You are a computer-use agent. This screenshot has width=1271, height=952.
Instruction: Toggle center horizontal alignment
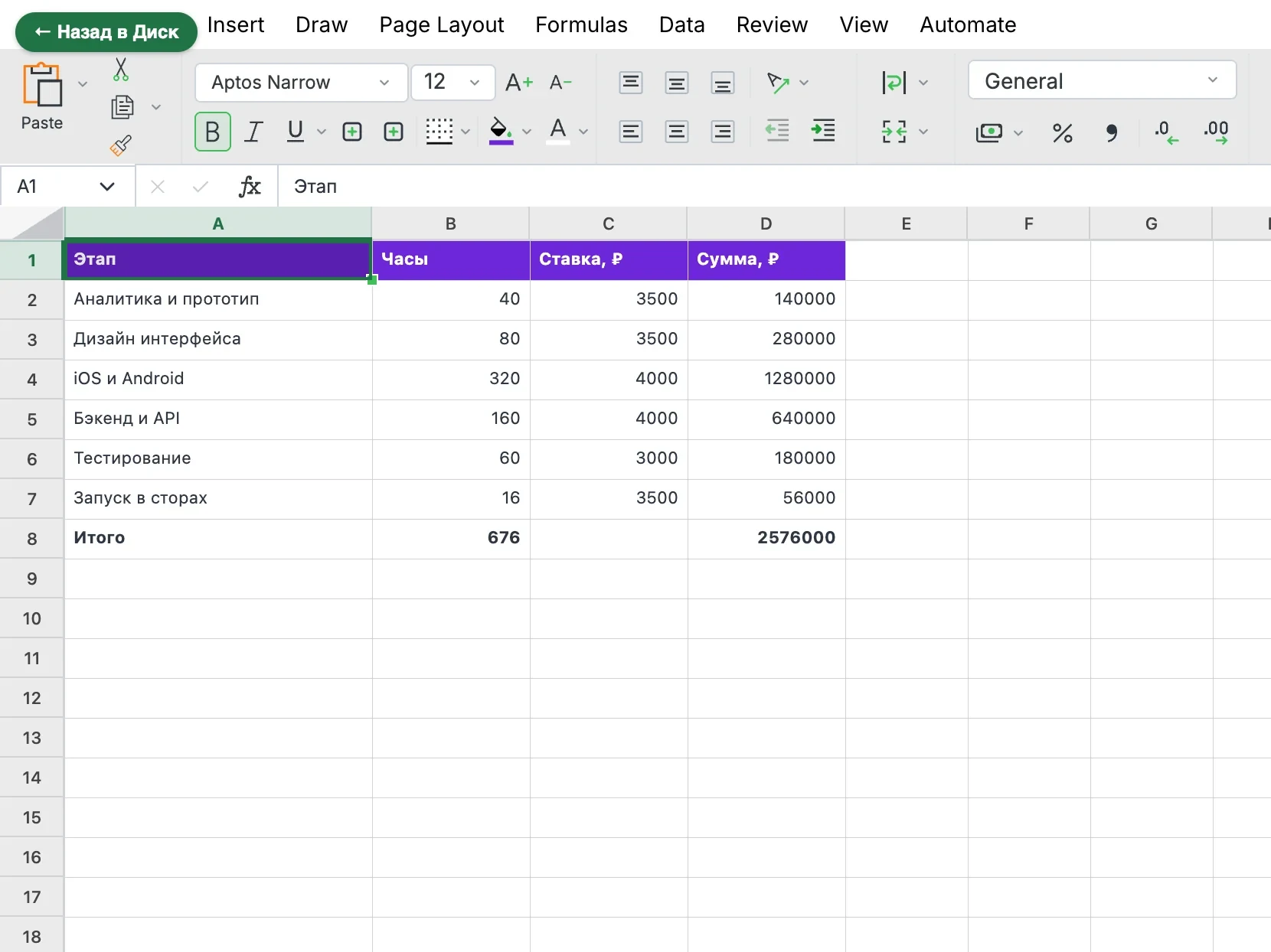(676, 132)
